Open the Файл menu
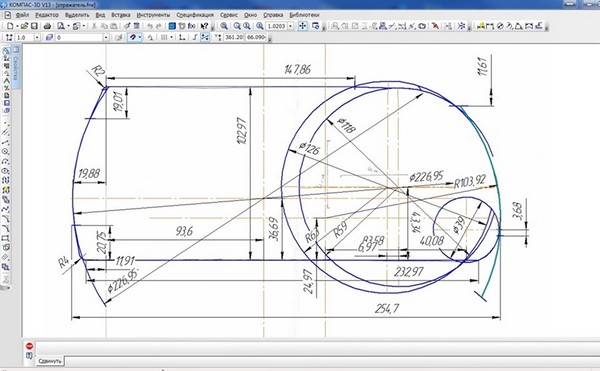This screenshot has height=371, width=600. pos(23,15)
